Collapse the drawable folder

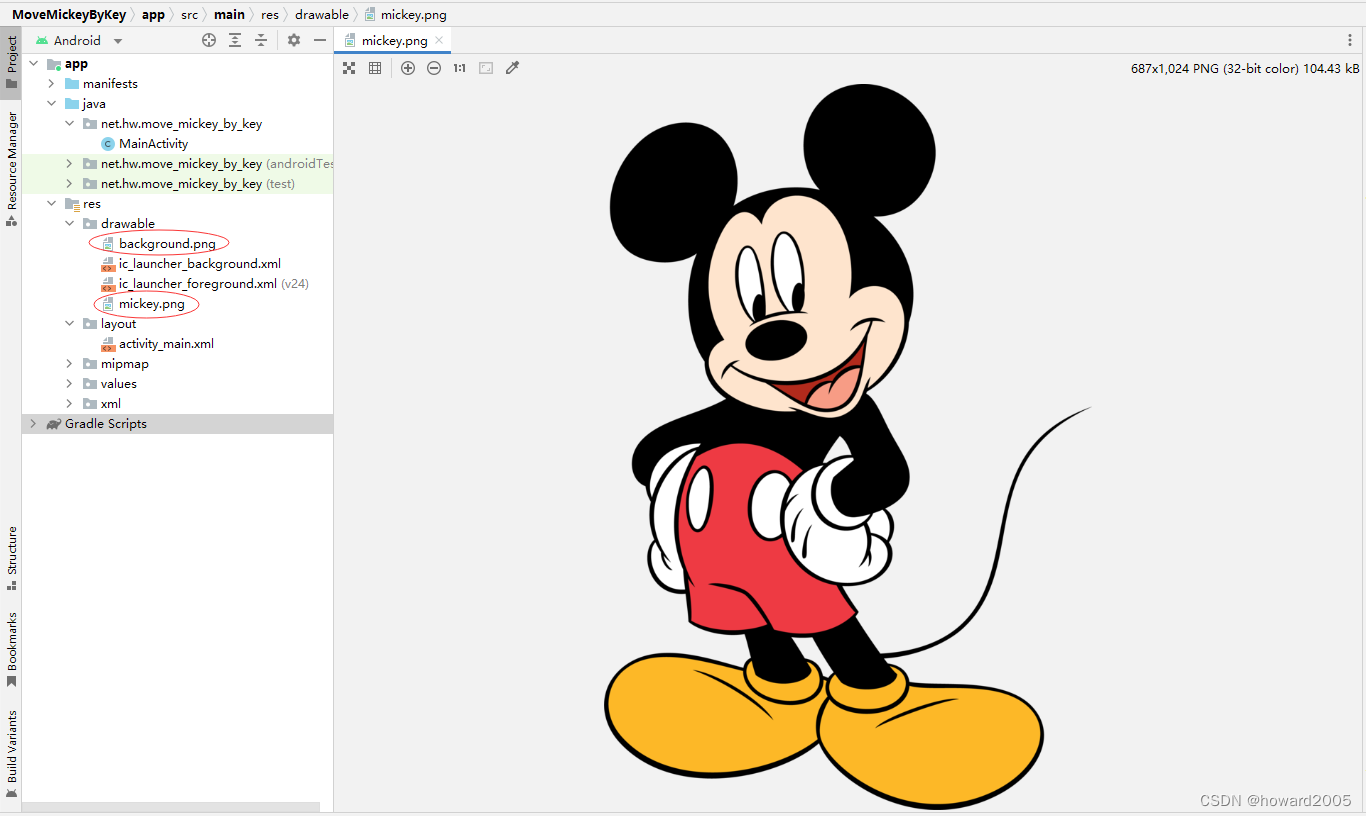(69, 224)
